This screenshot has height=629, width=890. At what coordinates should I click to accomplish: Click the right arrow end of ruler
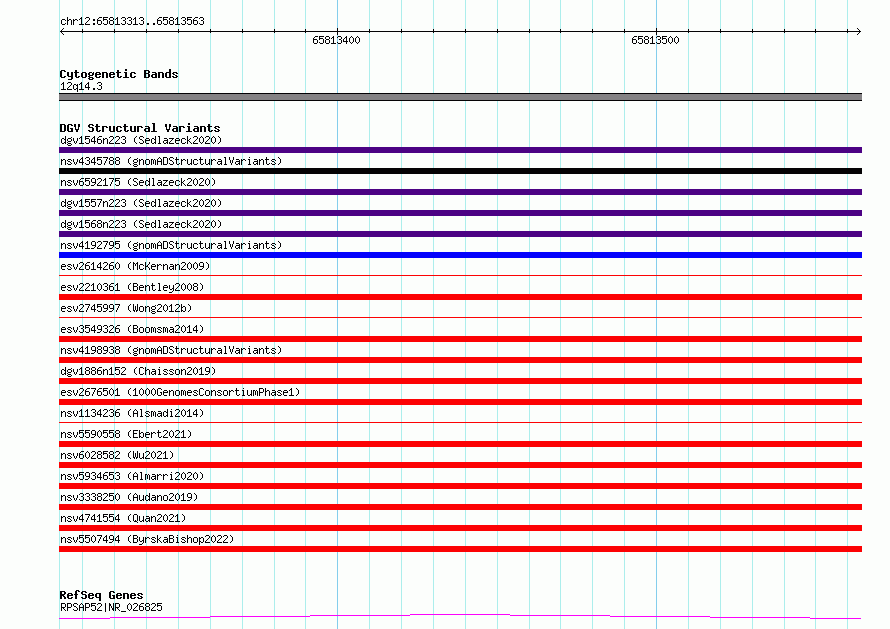(858, 31)
